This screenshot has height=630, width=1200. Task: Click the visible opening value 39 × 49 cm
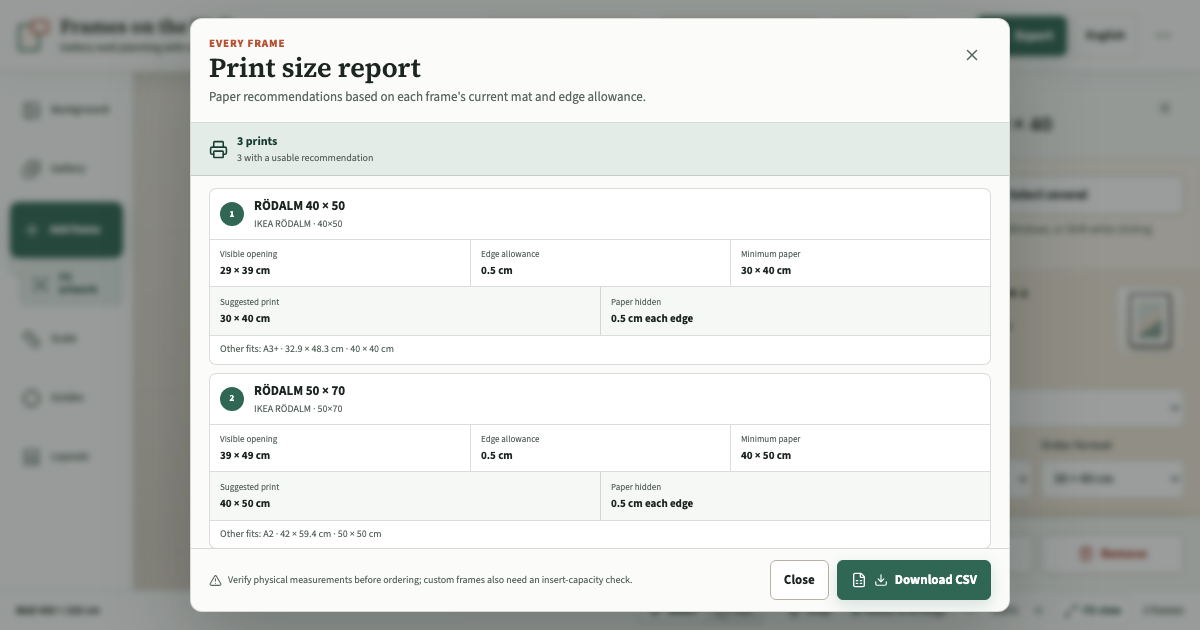pos(245,456)
